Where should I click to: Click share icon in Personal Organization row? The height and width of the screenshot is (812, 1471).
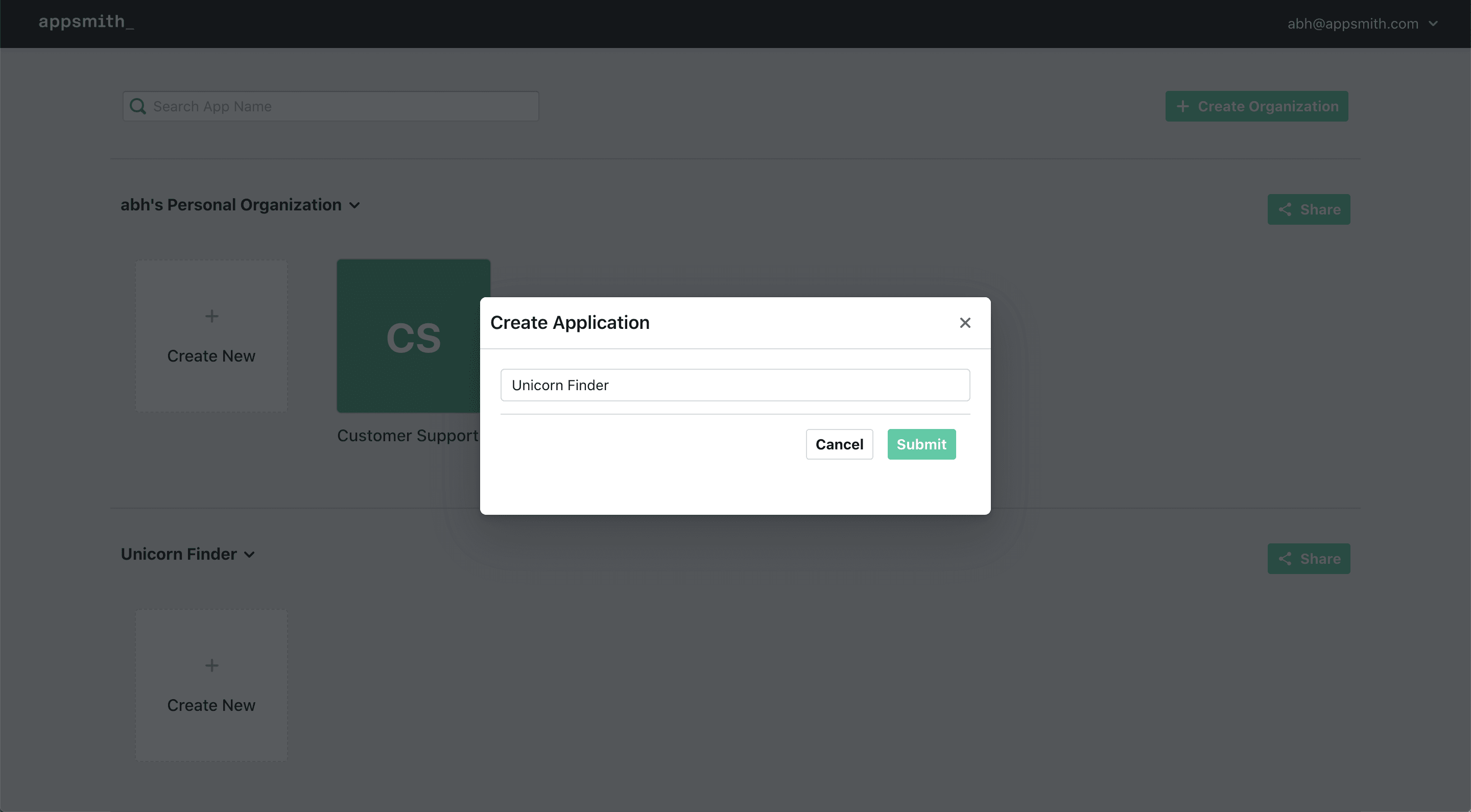[1285, 209]
